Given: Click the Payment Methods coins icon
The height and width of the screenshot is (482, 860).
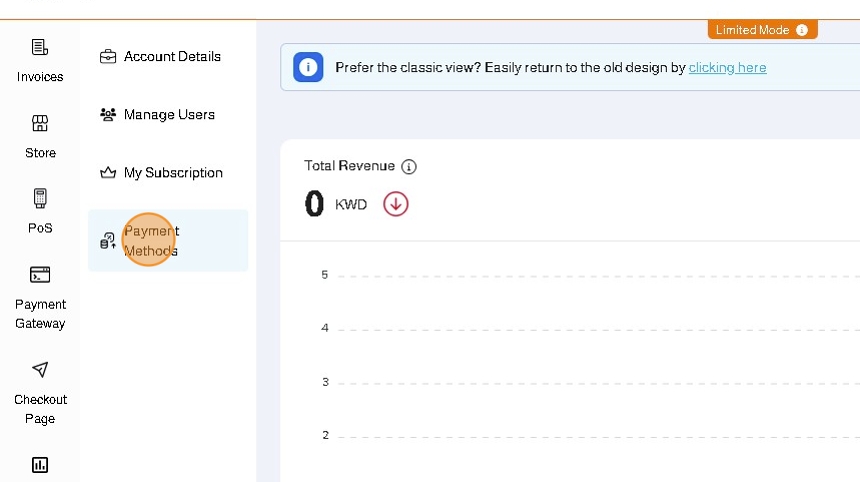Looking at the screenshot, I should point(108,241).
